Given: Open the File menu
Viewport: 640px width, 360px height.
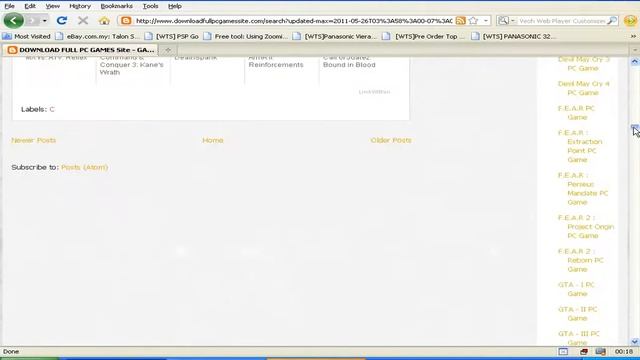Looking at the screenshot, I should pos(9,6).
